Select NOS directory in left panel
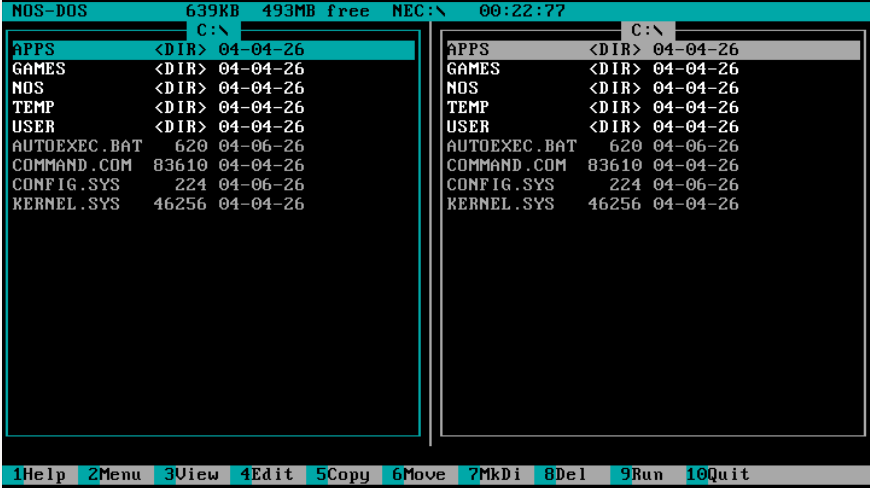This screenshot has height=488, width=870. [x=214, y=88]
